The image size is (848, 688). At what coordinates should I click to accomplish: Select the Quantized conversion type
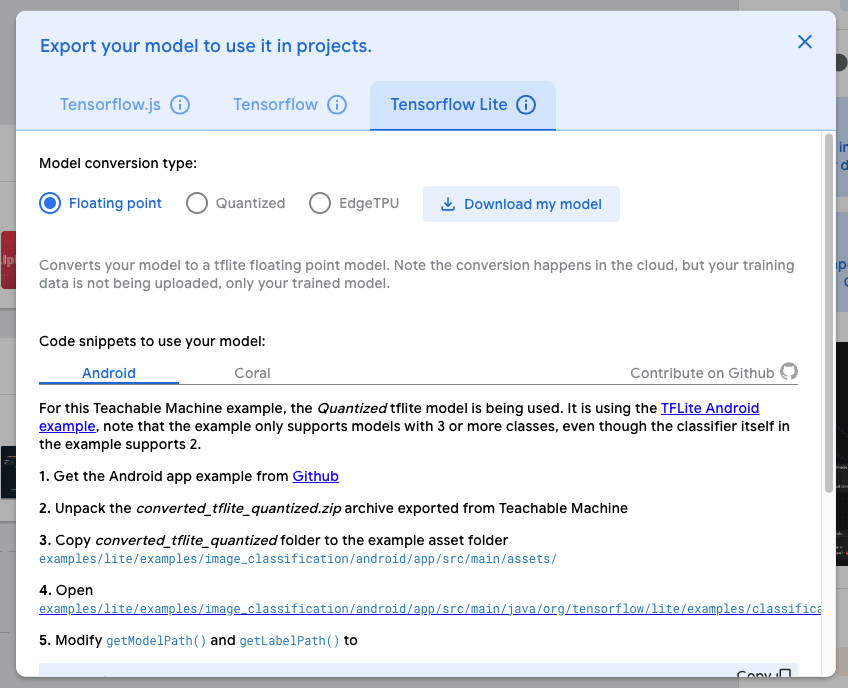196,203
